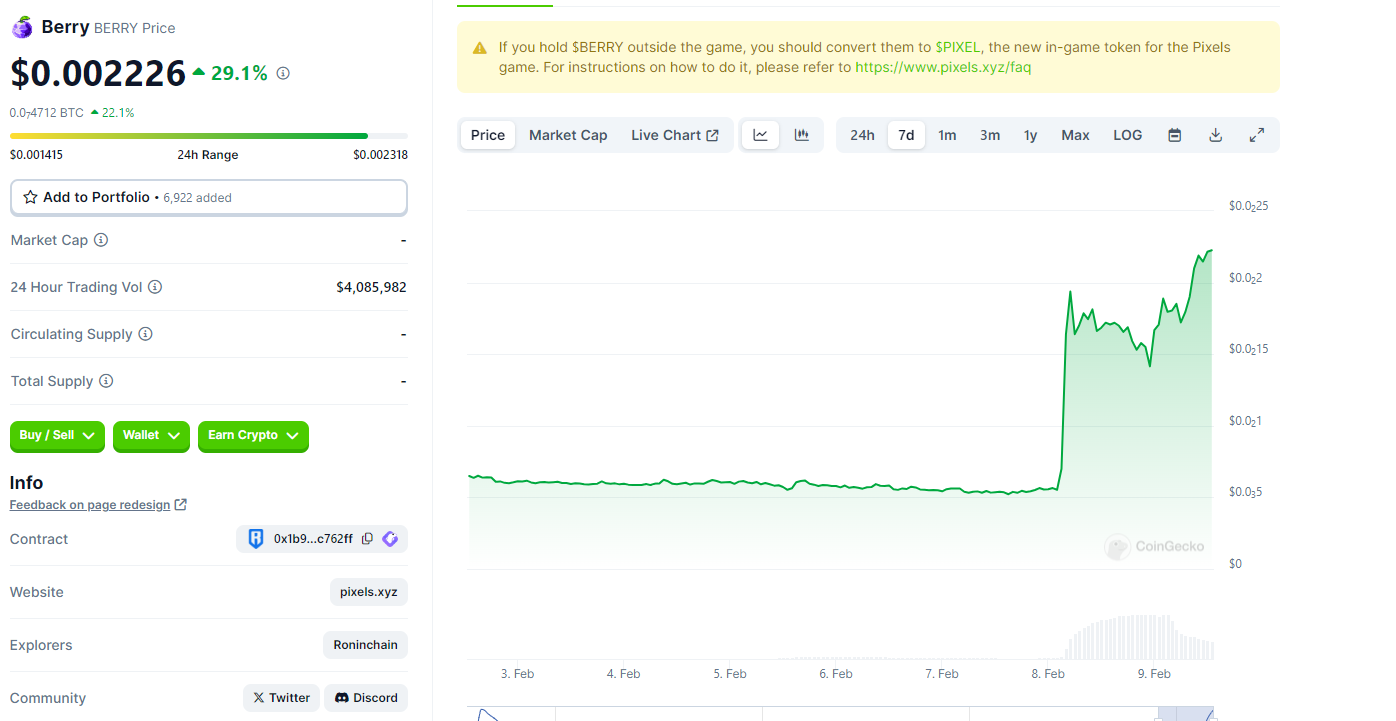Image resolution: width=1396 pixels, height=721 pixels.
Task: Click the info icon beside Market Cap
Action: 101,240
